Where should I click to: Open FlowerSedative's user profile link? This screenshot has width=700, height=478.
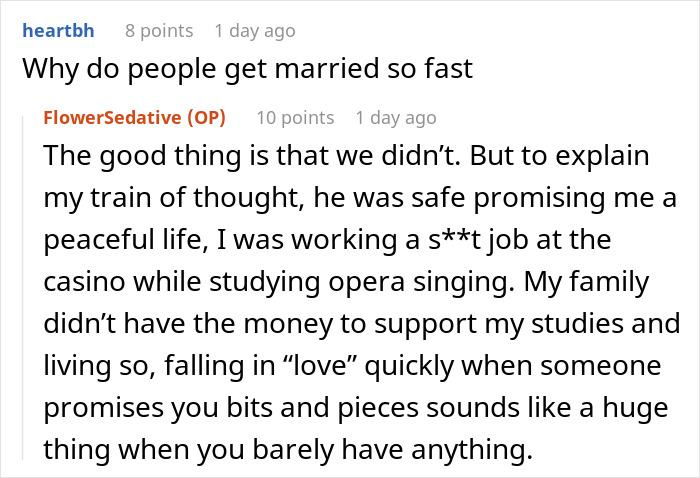(113, 117)
